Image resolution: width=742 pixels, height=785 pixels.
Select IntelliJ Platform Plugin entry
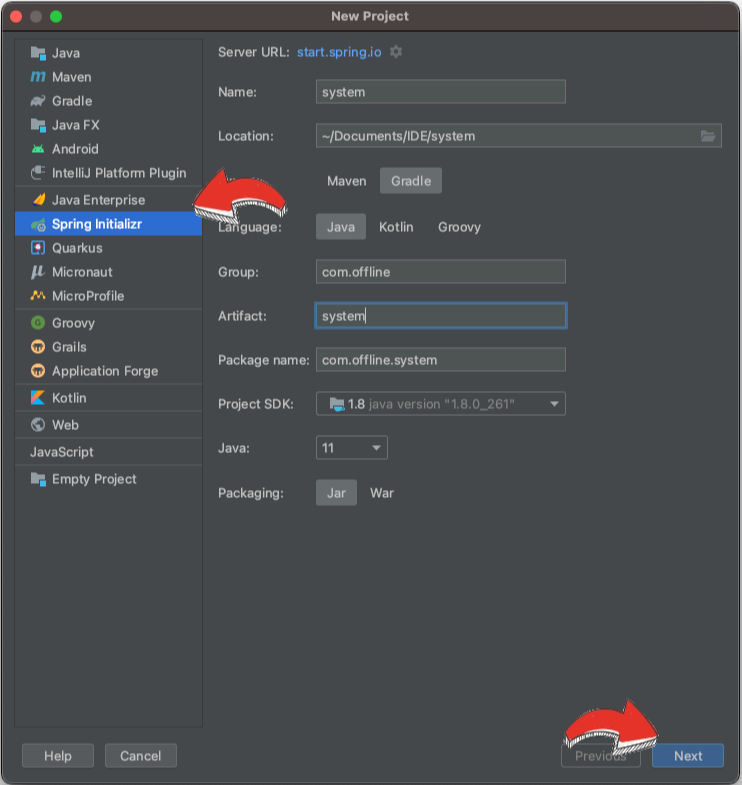pyautogui.click(x=109, y=173)
